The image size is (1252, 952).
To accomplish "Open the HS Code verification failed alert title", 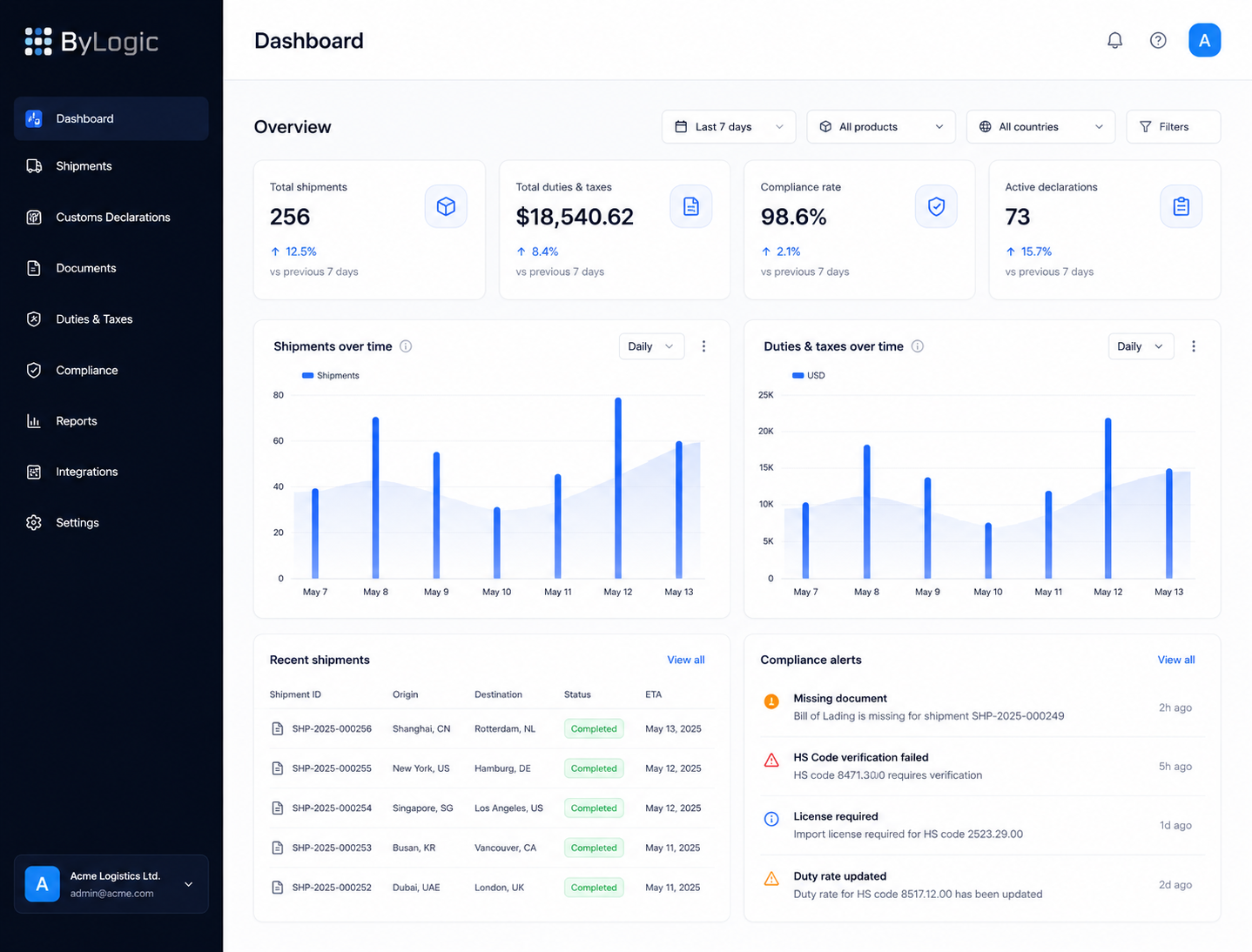I will point(861,758).
